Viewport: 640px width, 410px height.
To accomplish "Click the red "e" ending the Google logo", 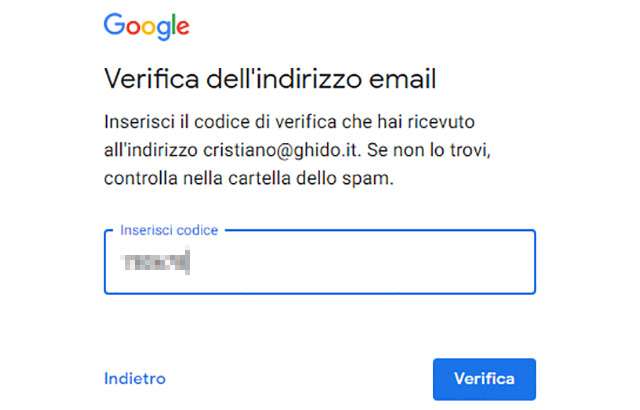I will [x=181, y=28].
